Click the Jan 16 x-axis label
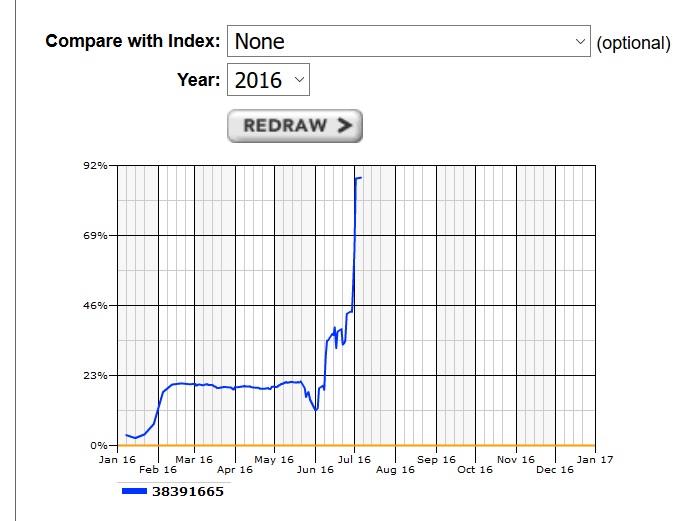692x521 pixels. (117, 460)
